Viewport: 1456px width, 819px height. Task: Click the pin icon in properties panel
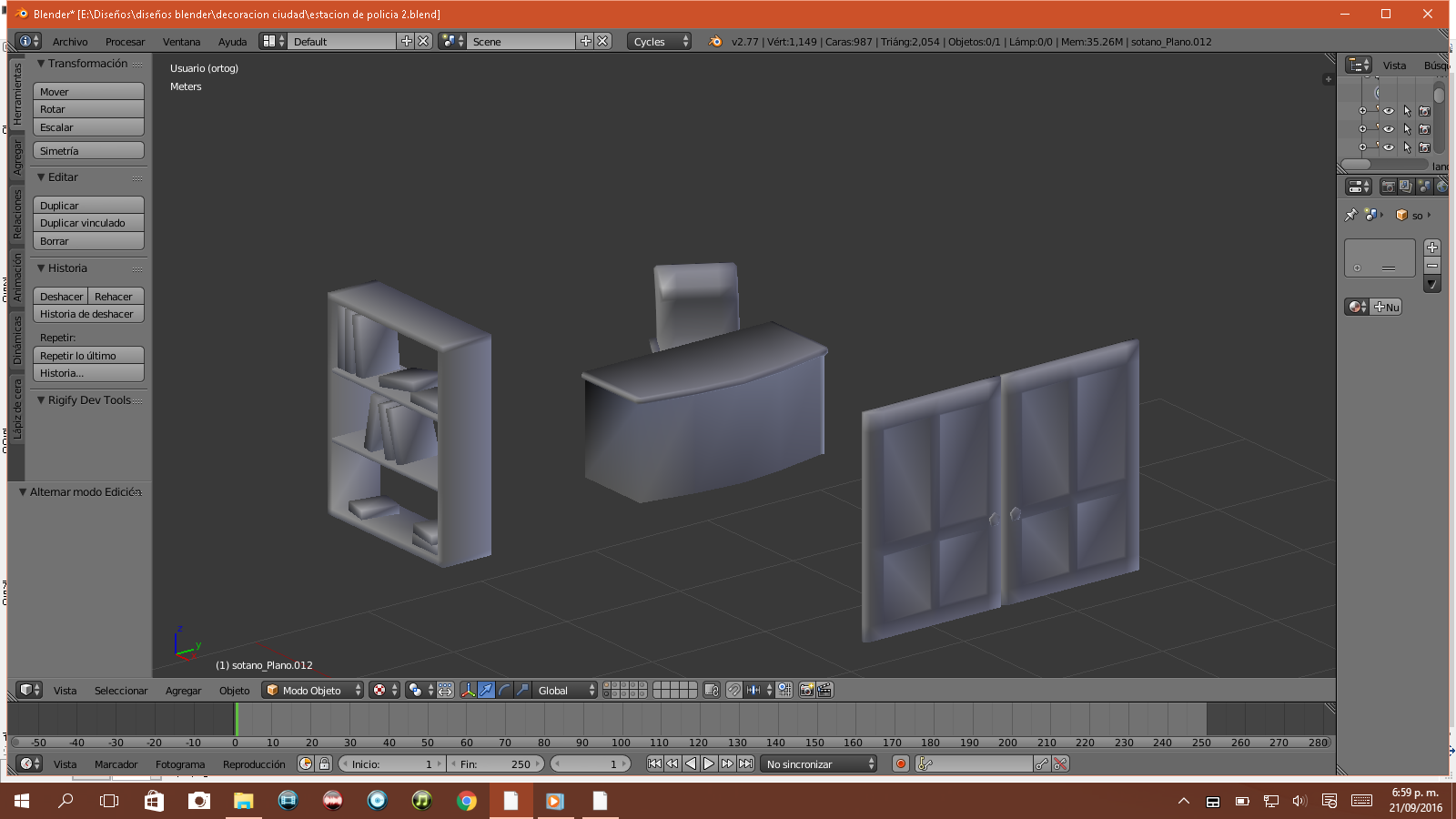pyautogui.click(x=1351, y=215)
